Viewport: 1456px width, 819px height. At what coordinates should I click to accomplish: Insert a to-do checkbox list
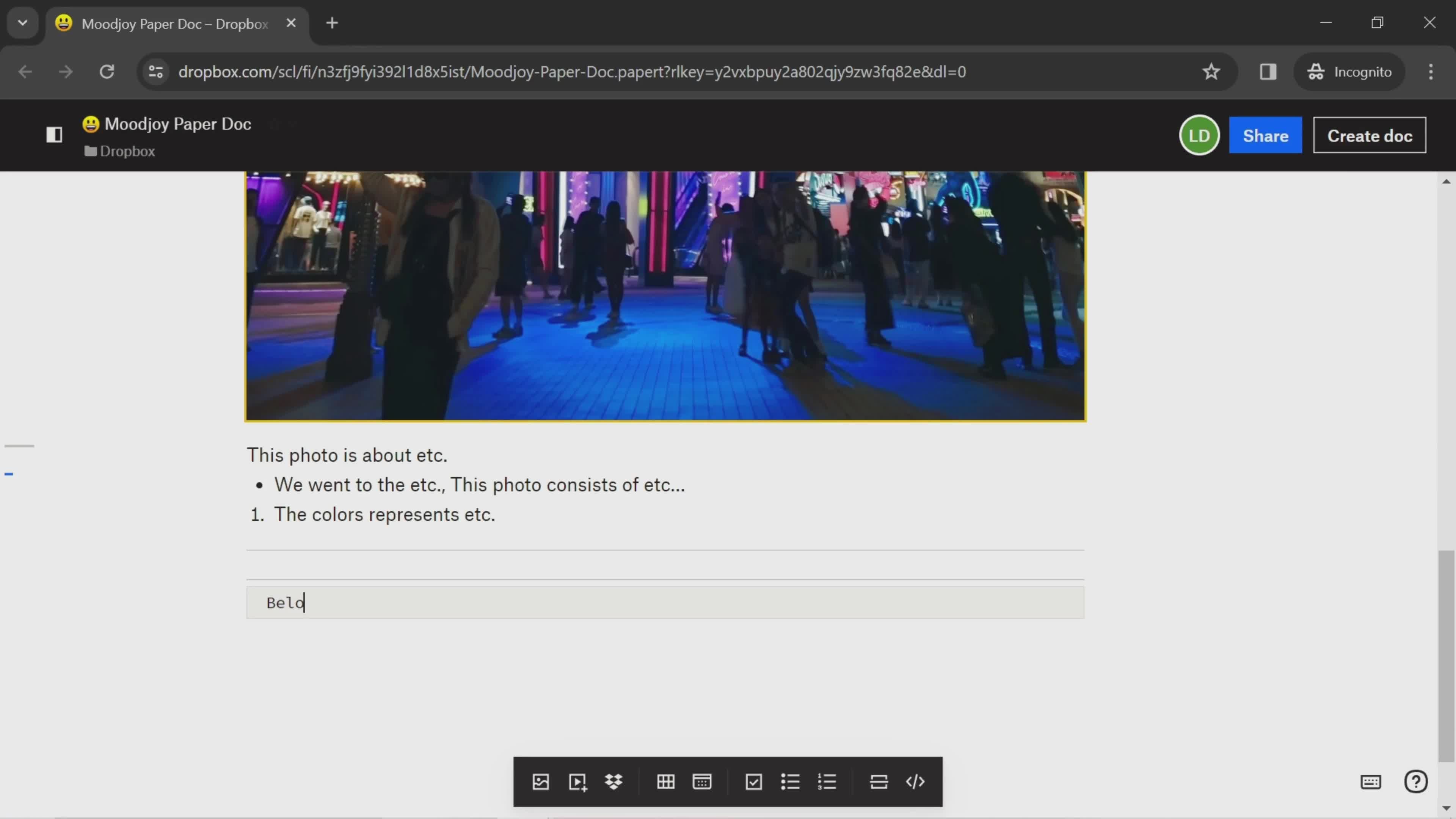754,782
